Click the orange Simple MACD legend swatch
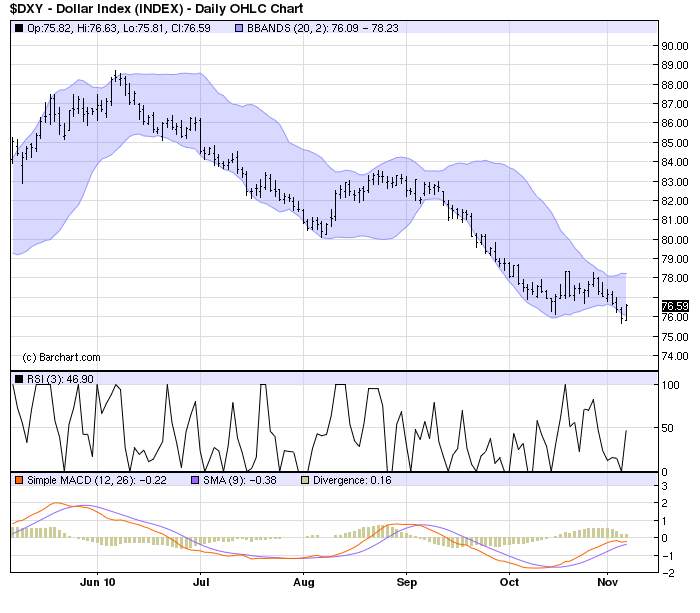Screen dimensions: 700x613 (x=19, y=480)
